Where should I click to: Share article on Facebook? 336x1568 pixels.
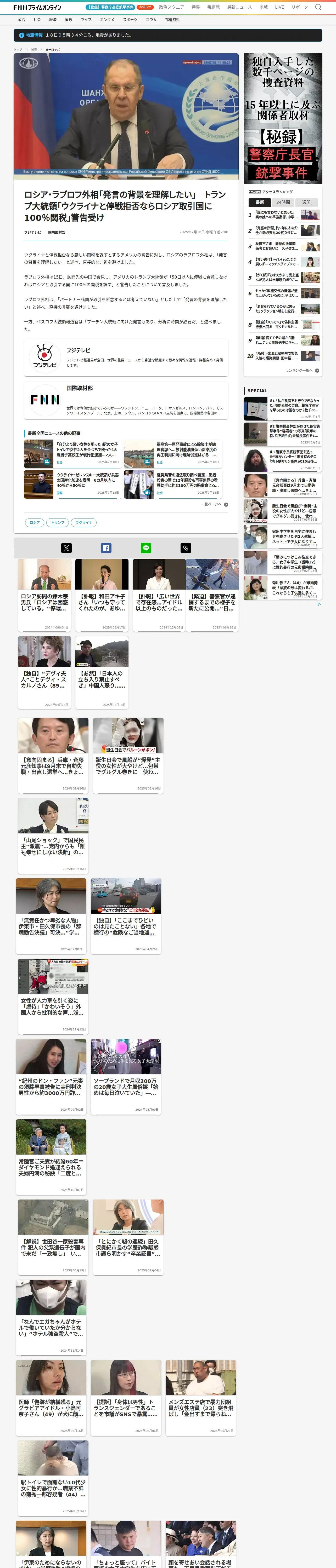coord(106,548)
